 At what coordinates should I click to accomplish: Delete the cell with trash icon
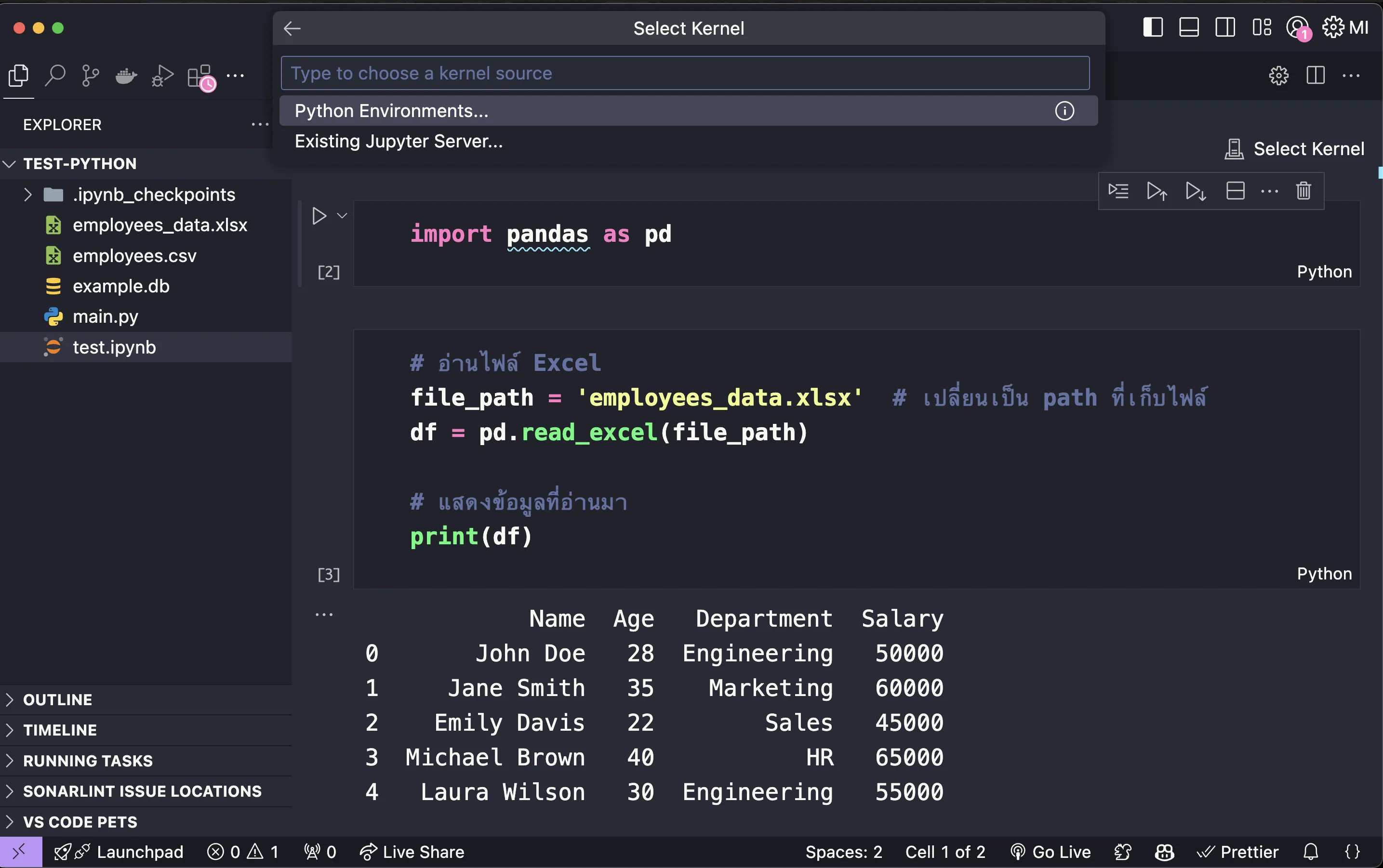pos(1304,191)
